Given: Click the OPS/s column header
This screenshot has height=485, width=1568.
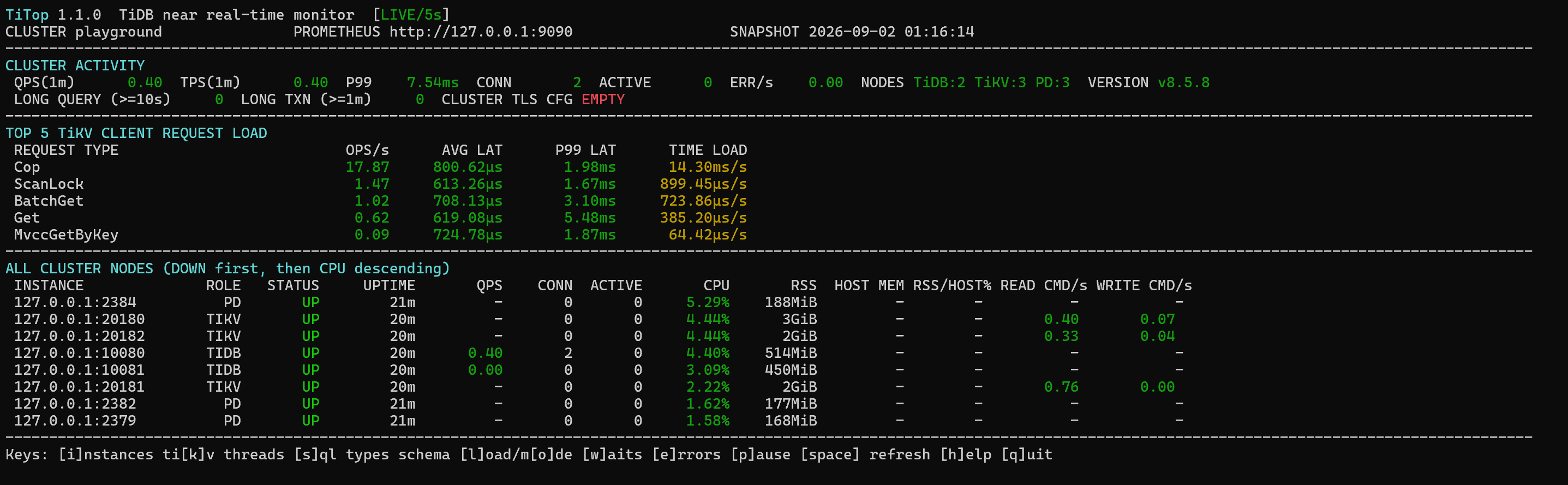Looking at the screenshot, I should coord(367,151).
